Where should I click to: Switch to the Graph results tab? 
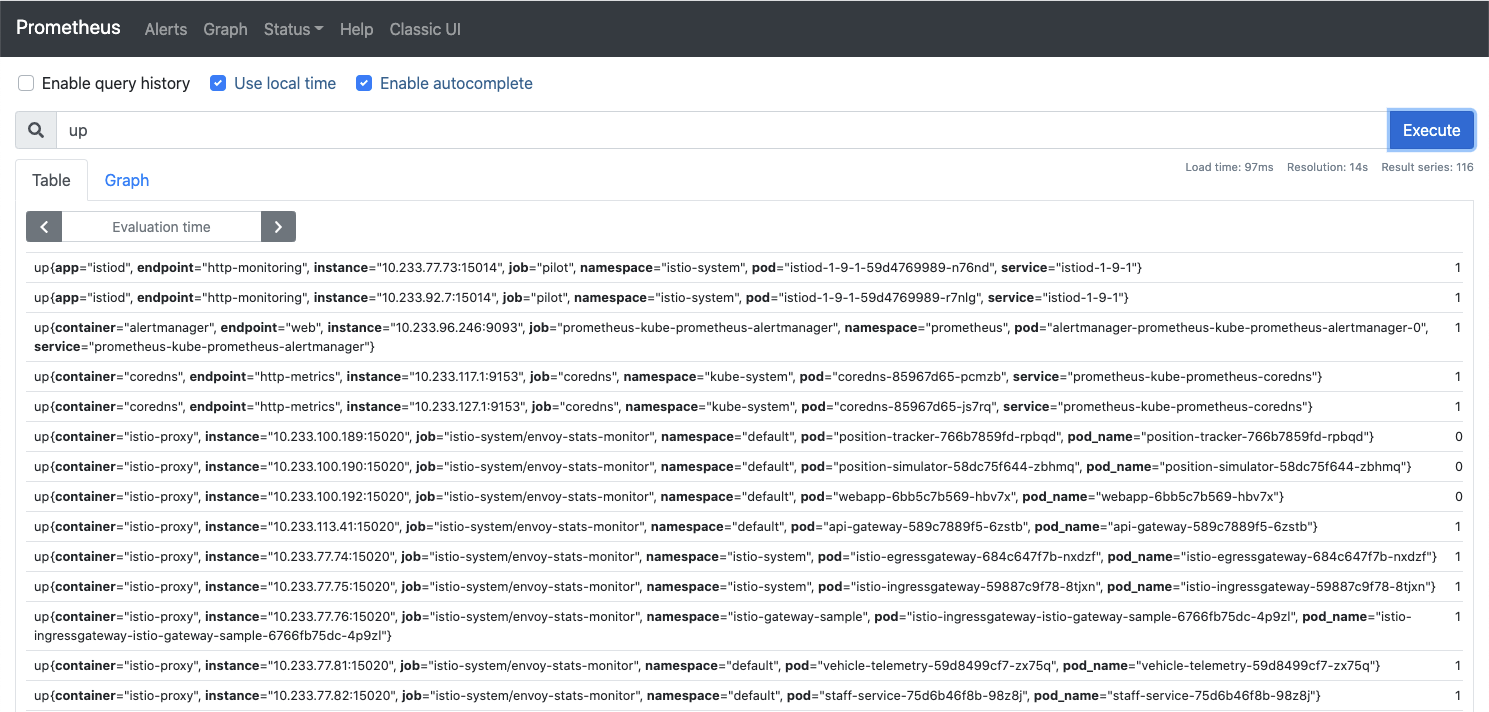tap(127, 180)
